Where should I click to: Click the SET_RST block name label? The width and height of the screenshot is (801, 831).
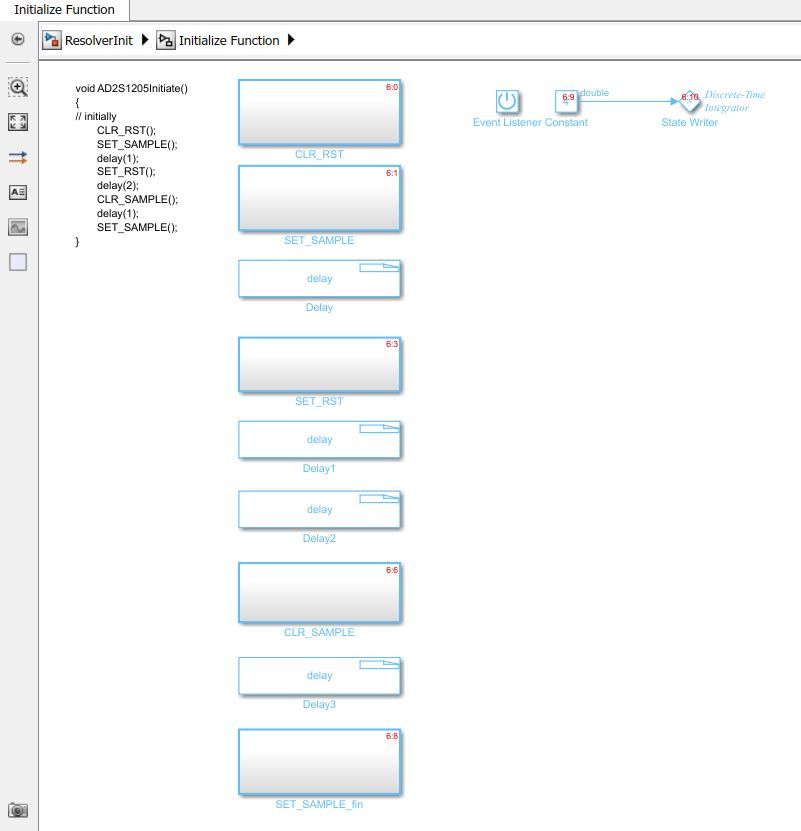click(319, 401)
